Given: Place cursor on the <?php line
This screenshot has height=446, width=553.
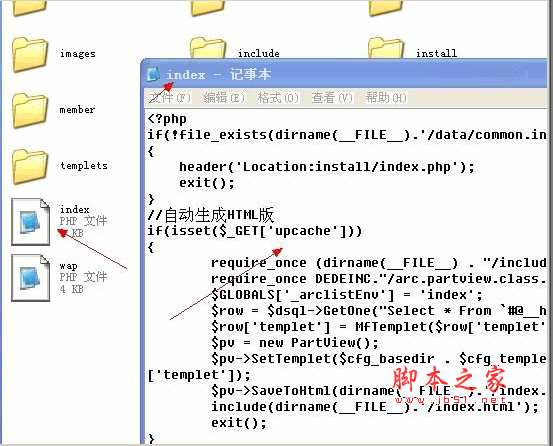Looking at the screenshot, I should [x=167, y=119].
